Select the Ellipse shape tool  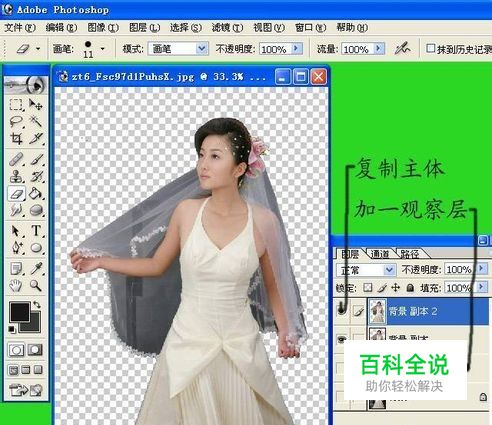pyautogui.click(x=35, y=248)
